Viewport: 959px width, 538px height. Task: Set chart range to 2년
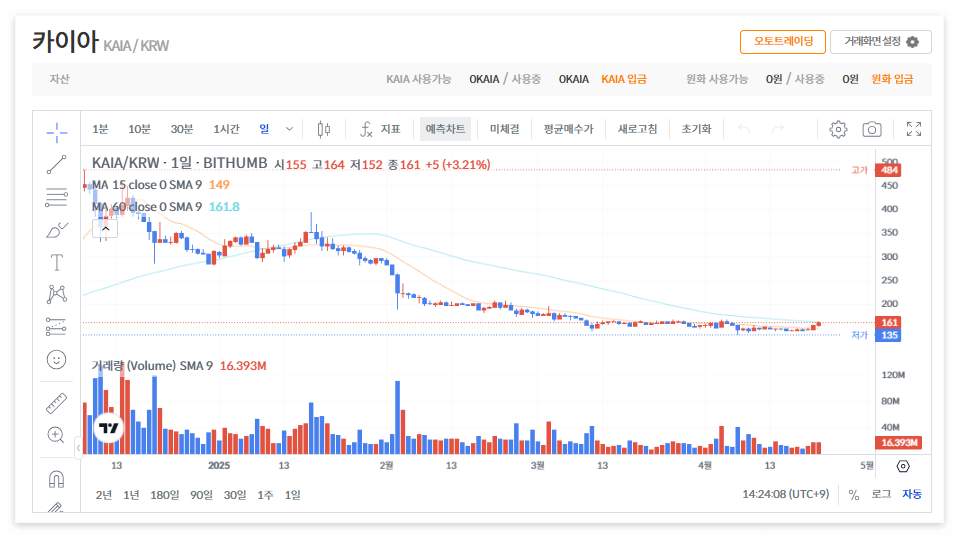103,495
